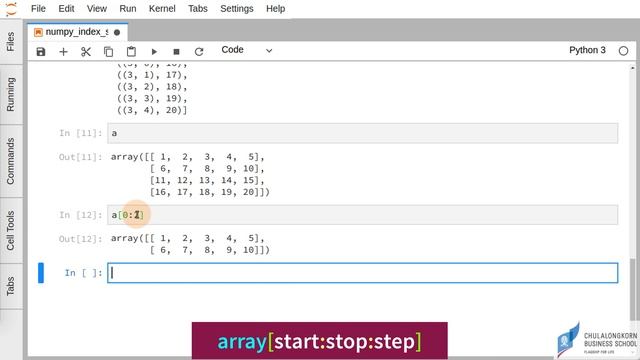
Task: Select the numpy_index notebook tab
Action: pos(78,32)
